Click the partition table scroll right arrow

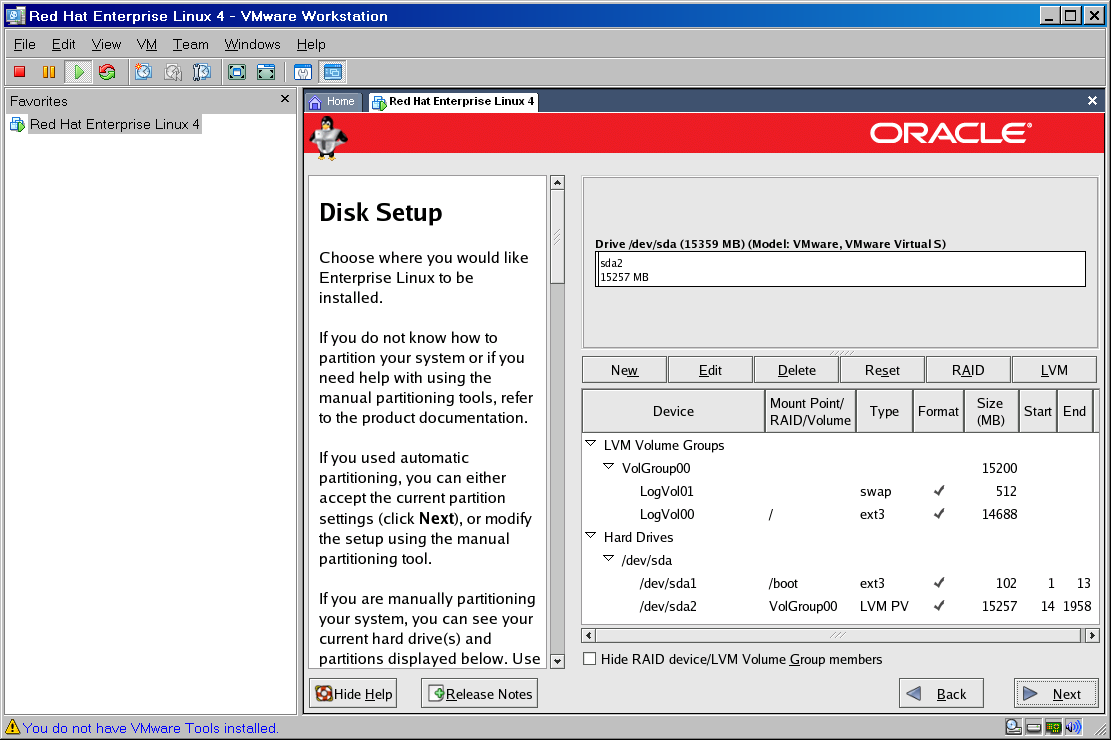point(1092,635)
